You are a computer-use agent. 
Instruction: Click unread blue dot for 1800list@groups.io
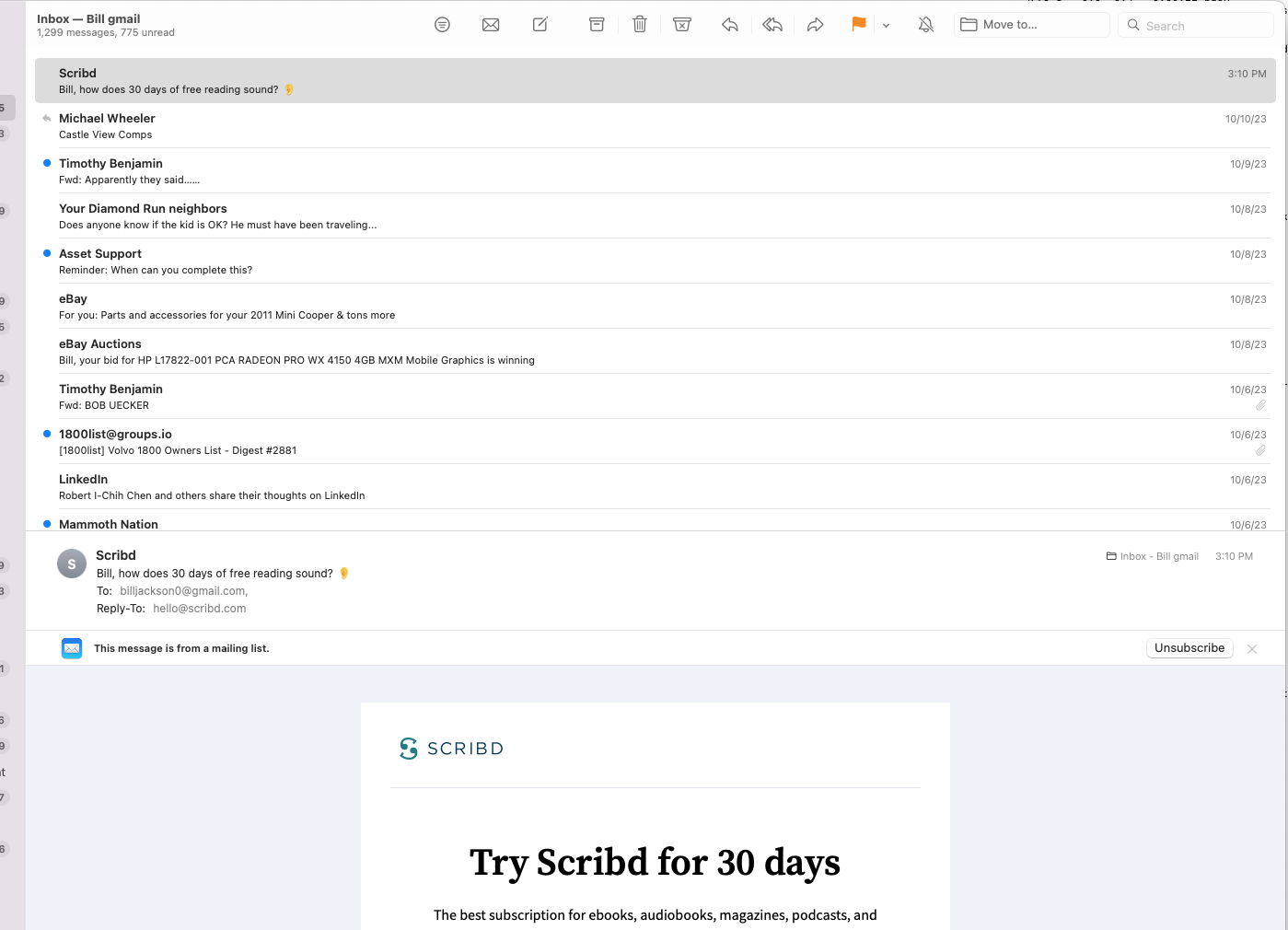pos(47,434)
